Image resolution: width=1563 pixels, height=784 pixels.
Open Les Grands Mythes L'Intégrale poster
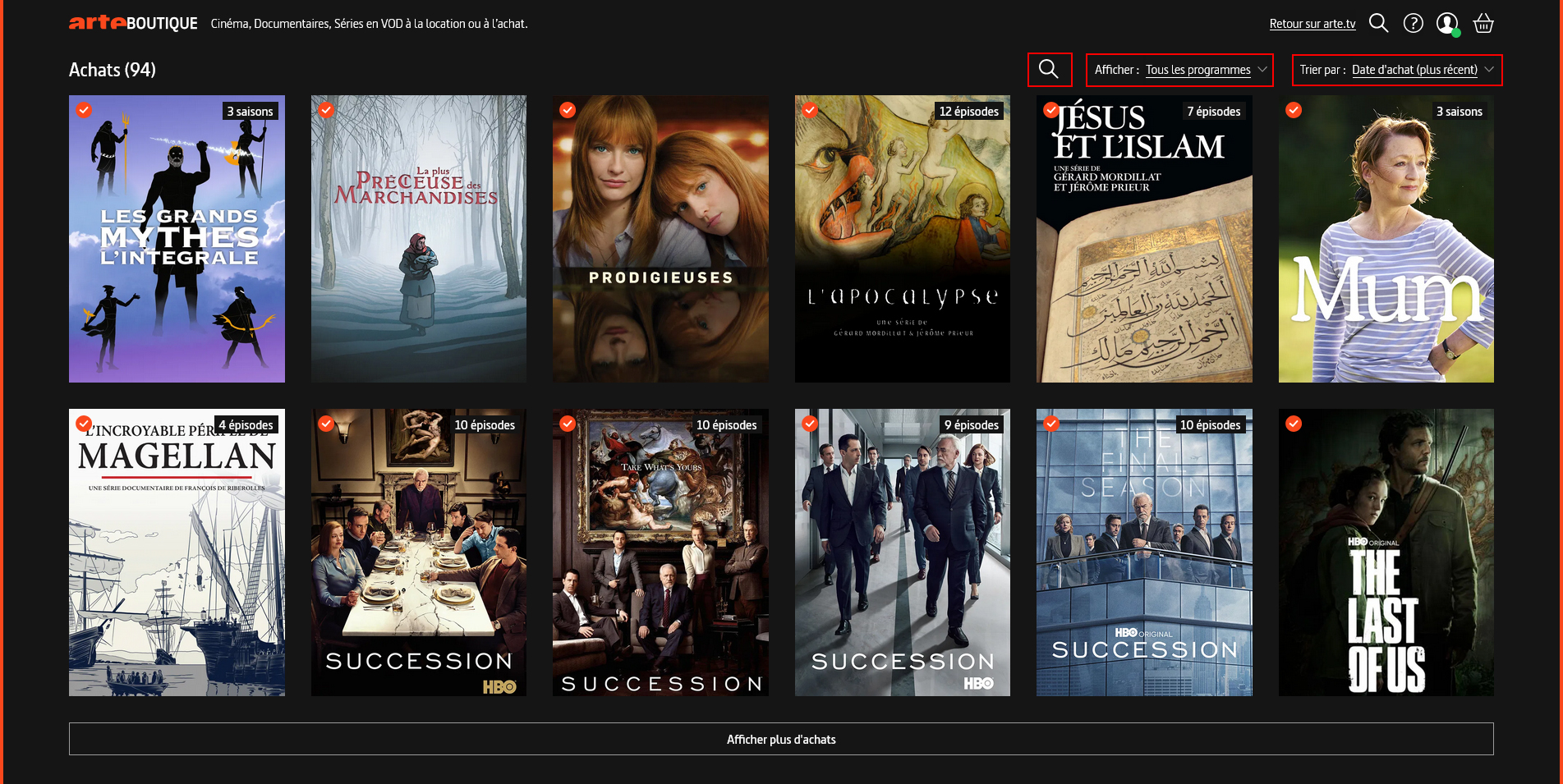(177, 239)
